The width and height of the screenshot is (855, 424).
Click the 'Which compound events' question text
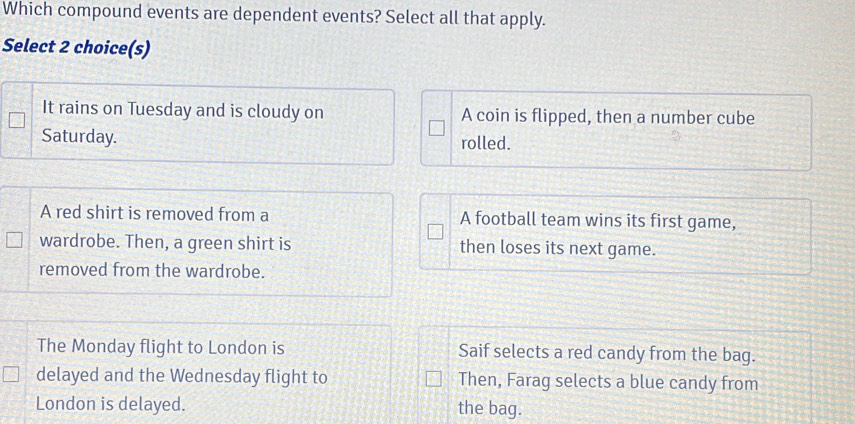[274, 18]
